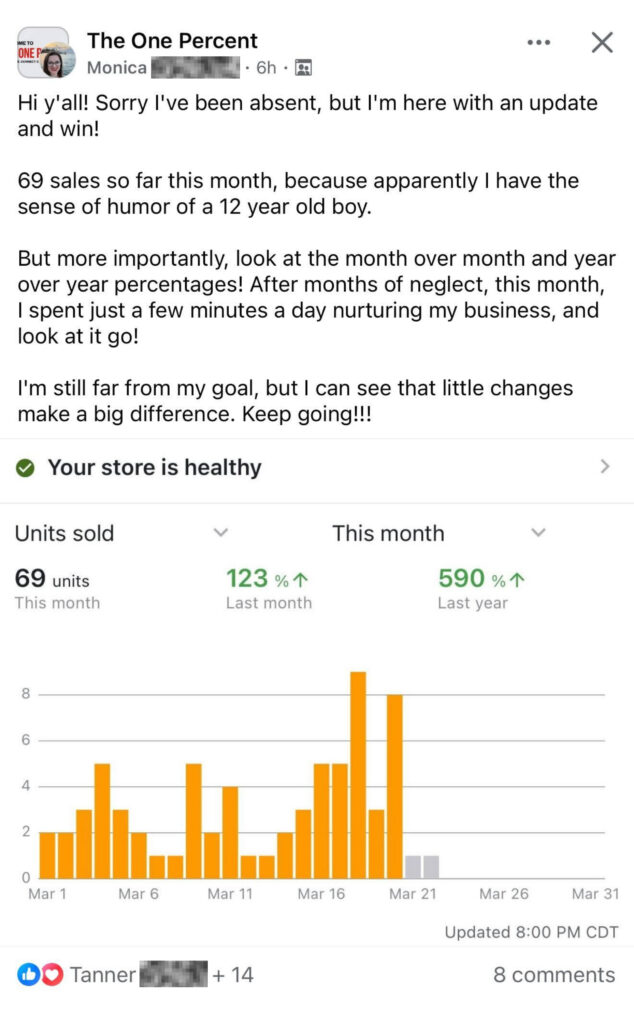Click the blue Like reaction icon
634x1024 pixels.
coord(27,974)
